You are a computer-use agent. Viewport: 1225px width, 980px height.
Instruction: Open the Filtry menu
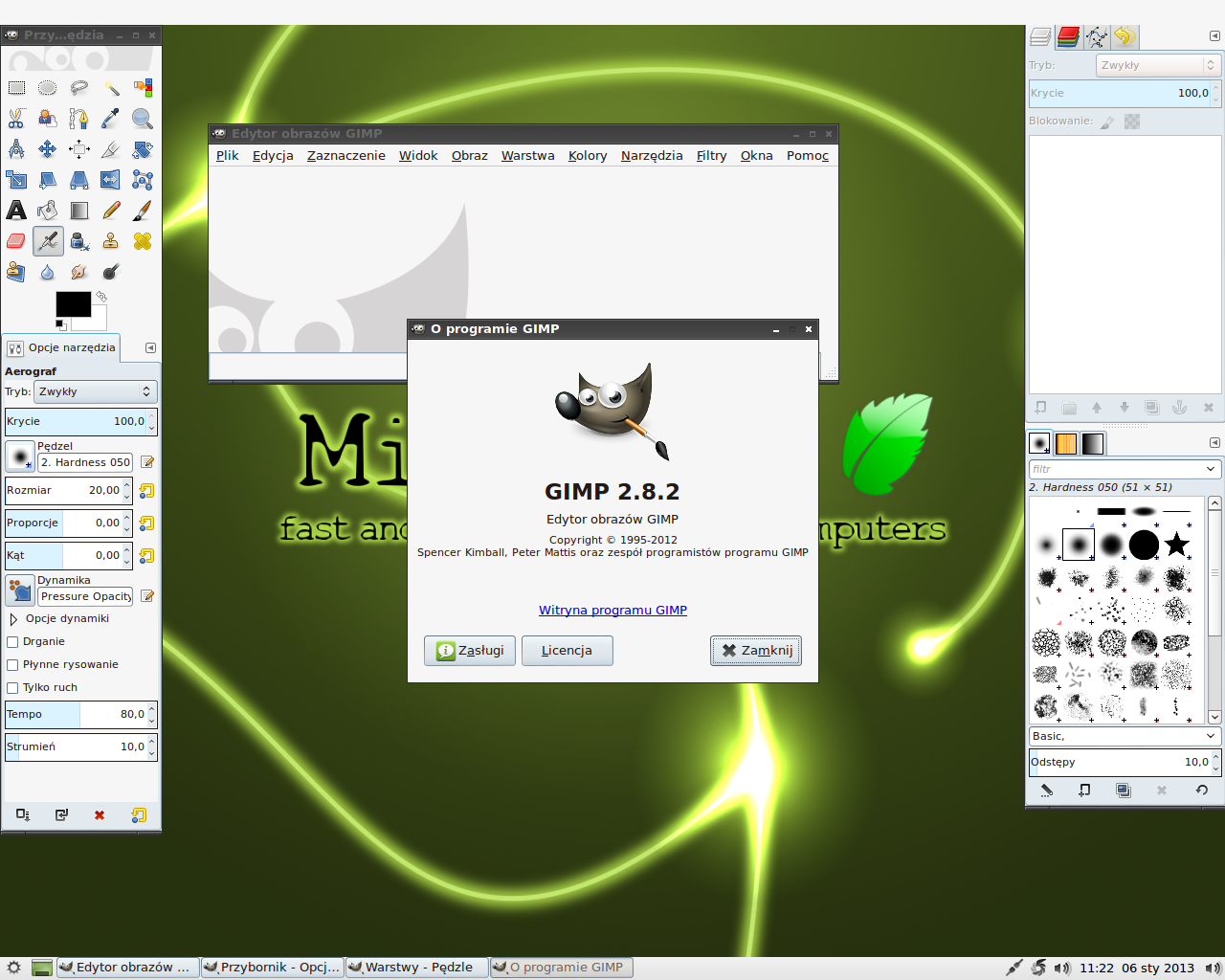pyautogui.click(x=711, y=156)
